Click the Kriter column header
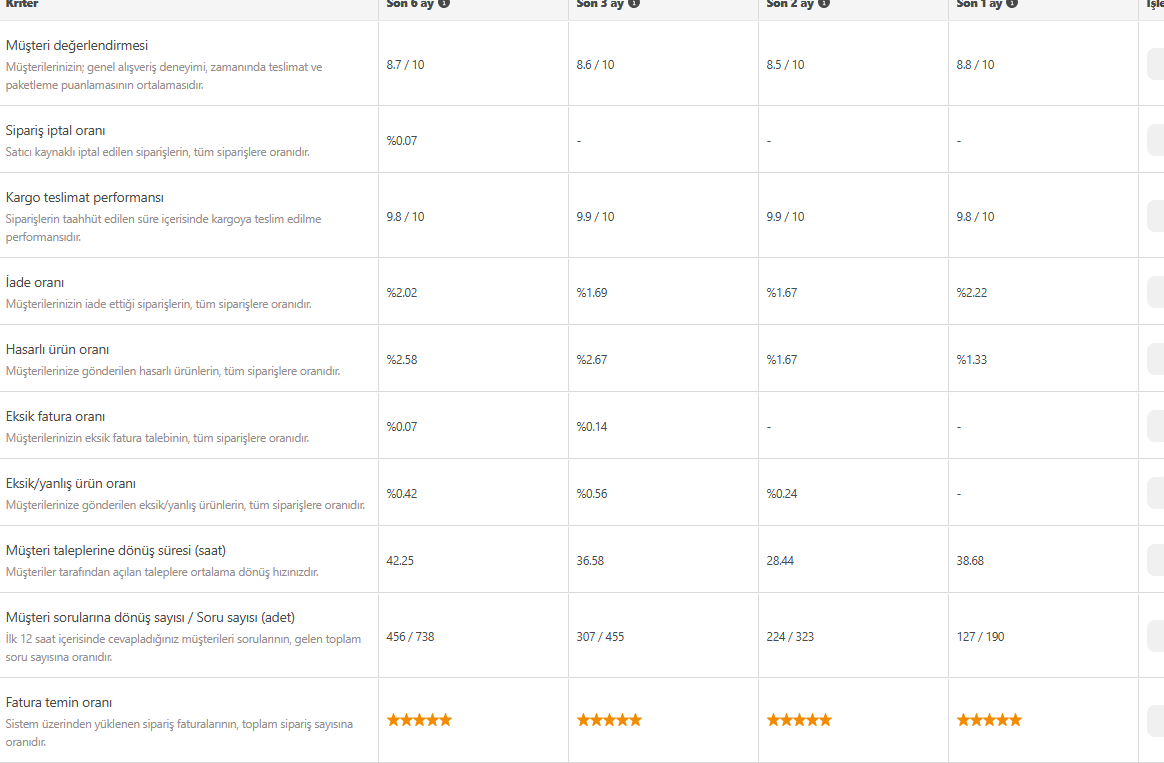The image size is (1164, 763). coord(22,4)
